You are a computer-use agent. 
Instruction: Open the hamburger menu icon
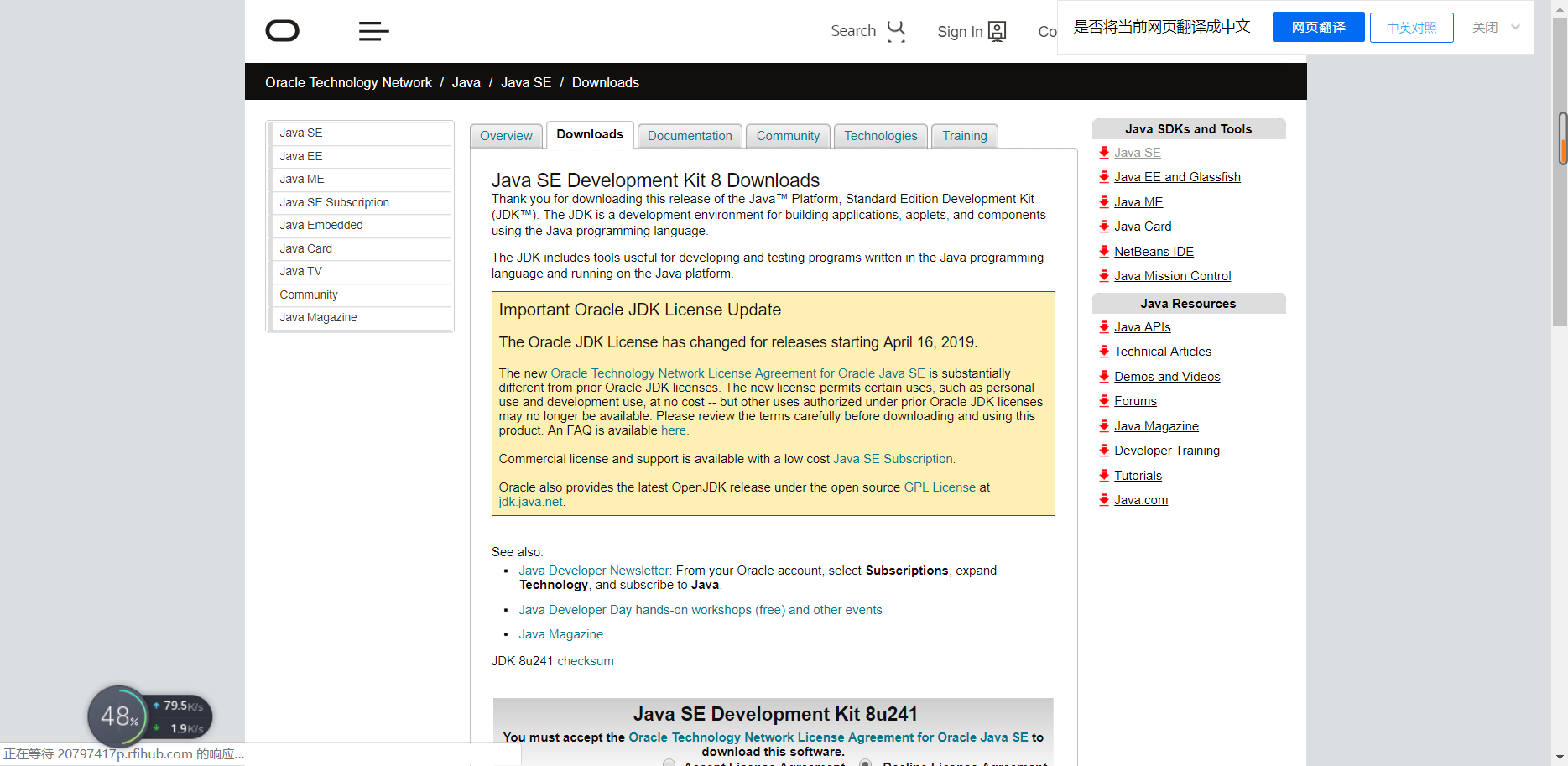[373, 31]
